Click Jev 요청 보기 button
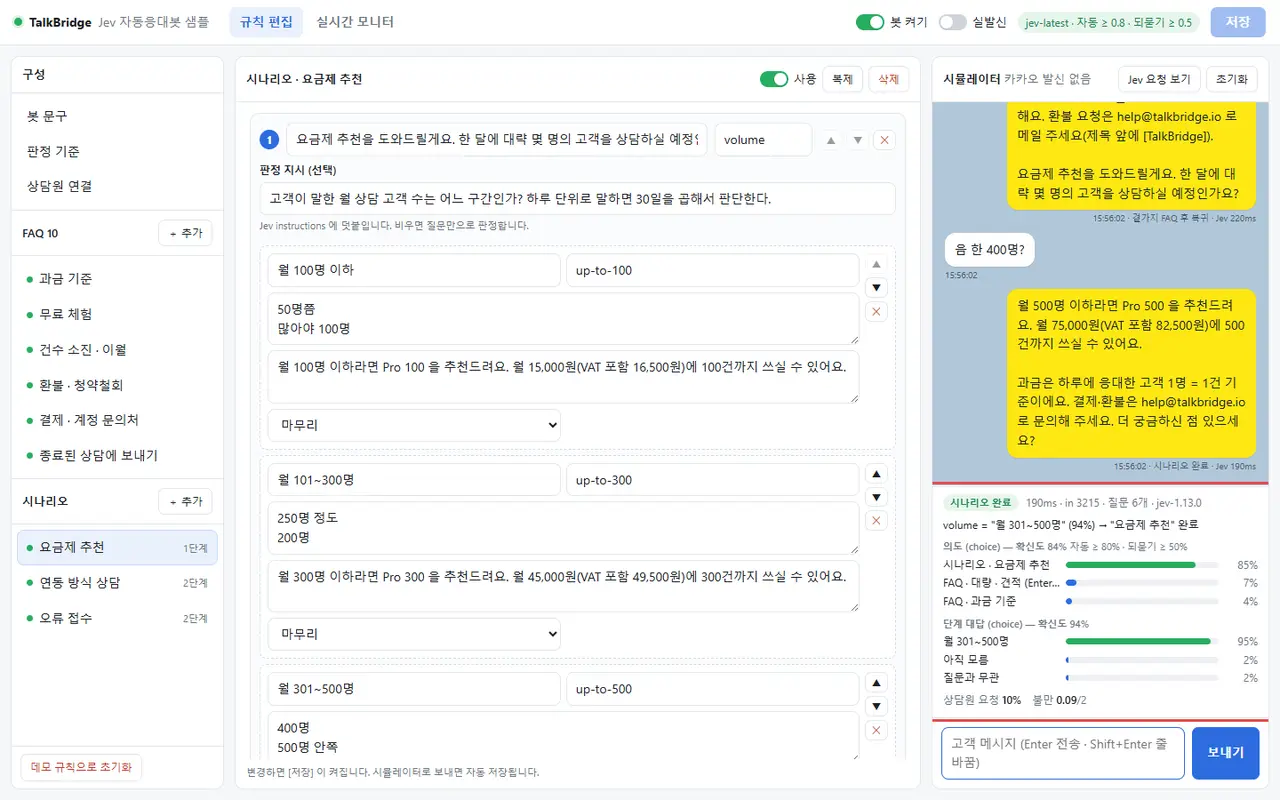The width and height of the screenshot is (1280, 800). tap(1159, 79)
